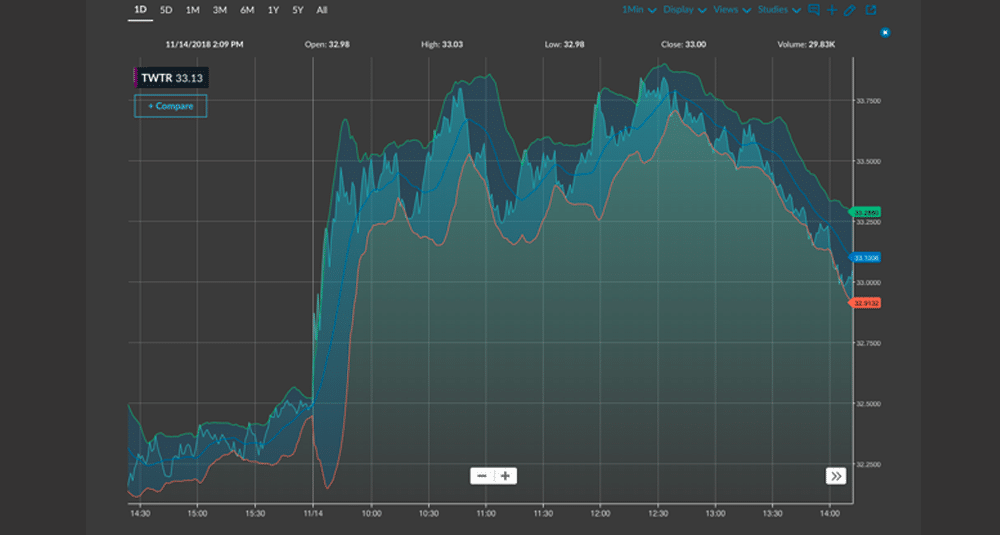Switch chart to 1M range
This screenshot has height=535, width=1000.
(x=193, y=10)
